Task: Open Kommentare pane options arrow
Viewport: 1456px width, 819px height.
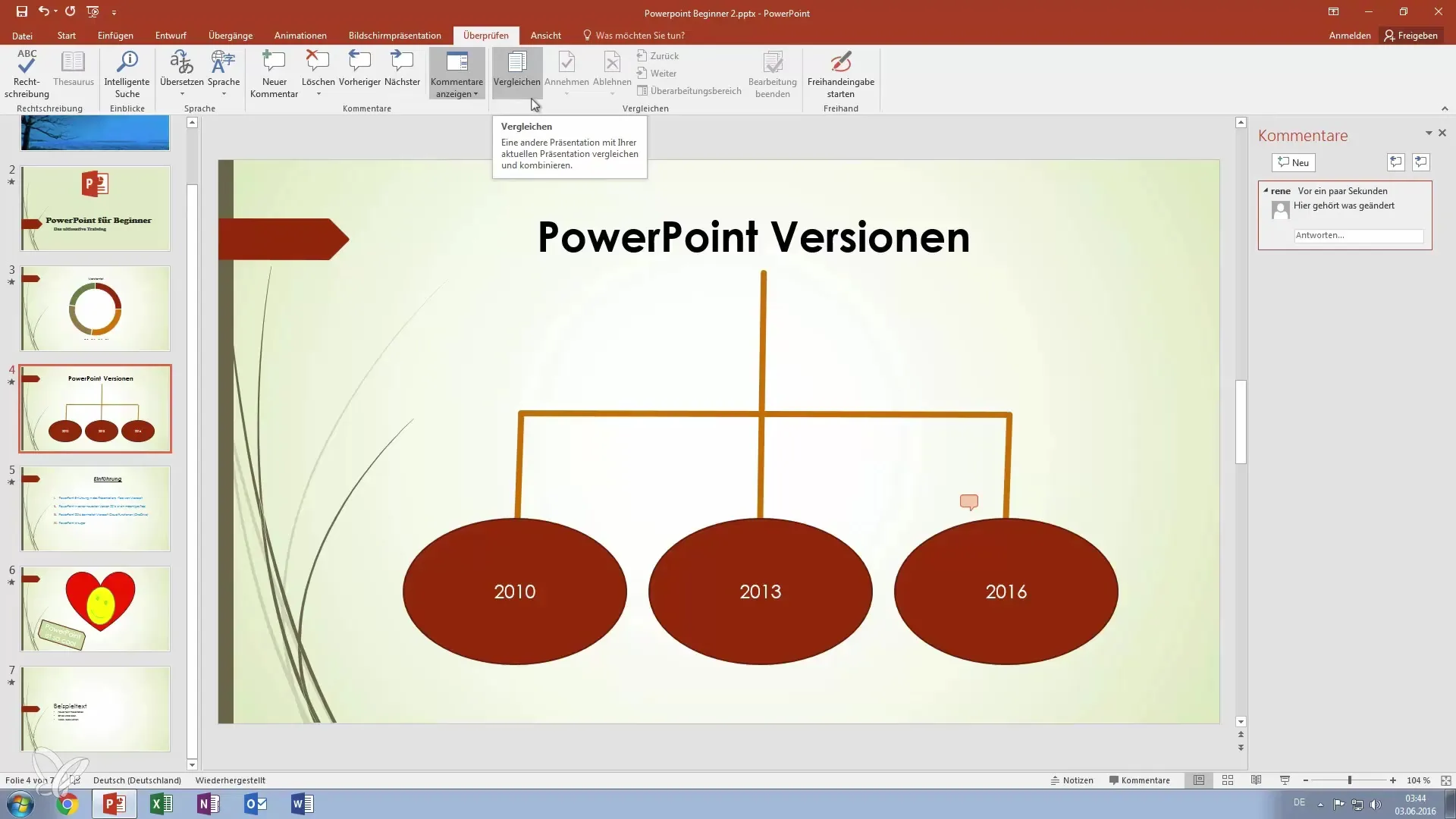Action: pos(1429,133)
